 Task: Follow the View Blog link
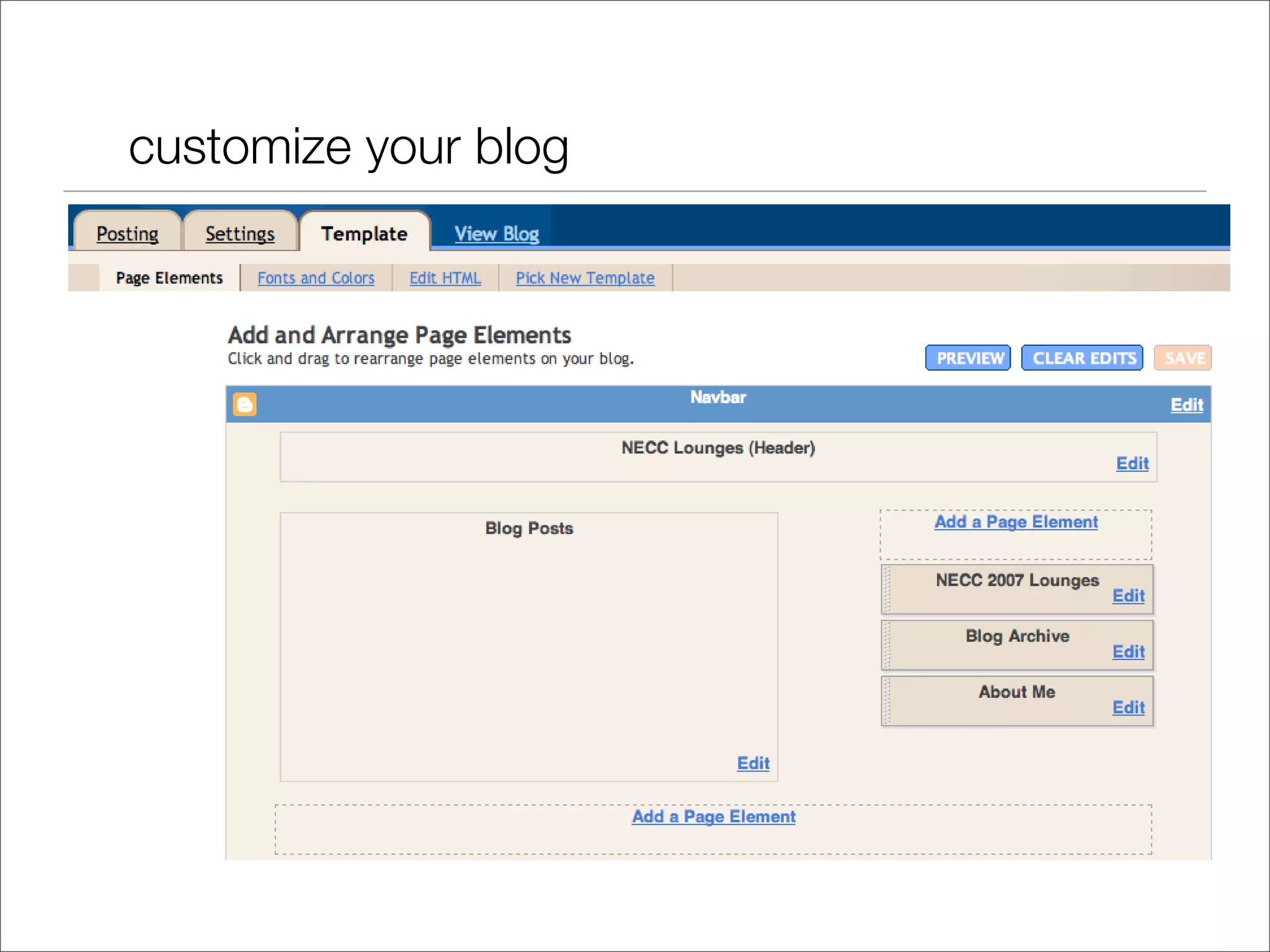coord(497,234)
